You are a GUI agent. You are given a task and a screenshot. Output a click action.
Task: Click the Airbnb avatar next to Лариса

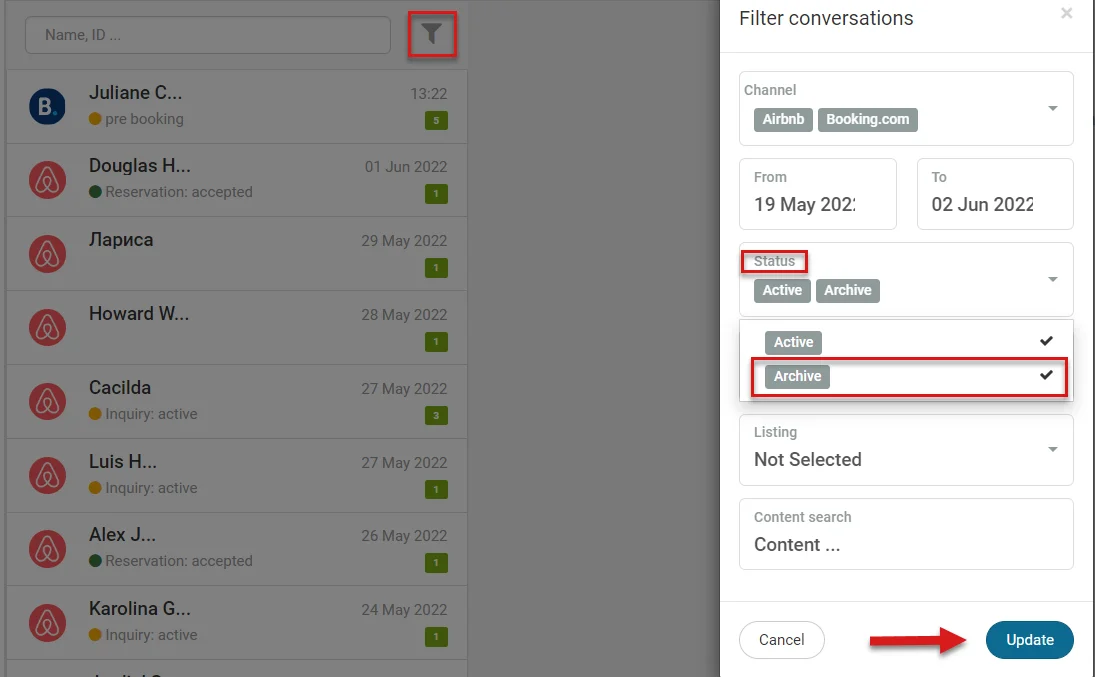point(47,254)
